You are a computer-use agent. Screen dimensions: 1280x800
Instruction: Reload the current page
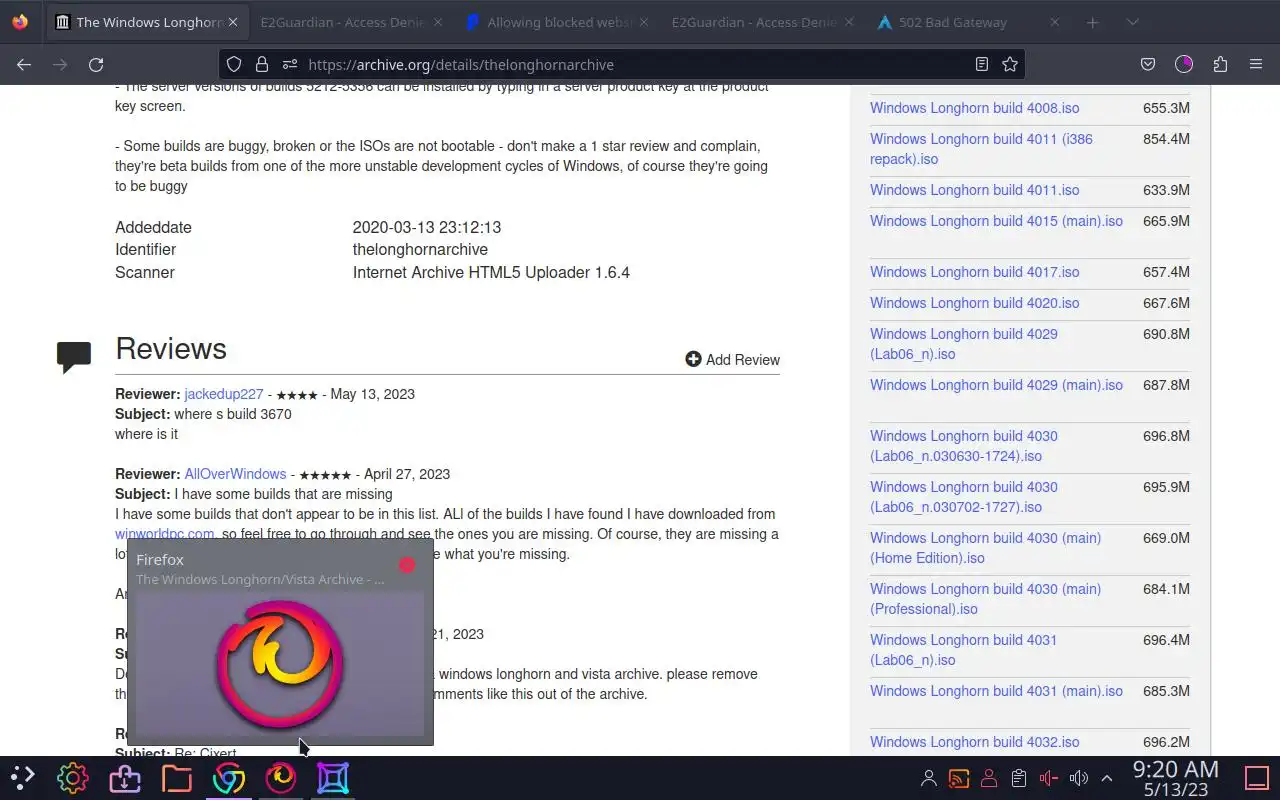[x=96, y=64]
